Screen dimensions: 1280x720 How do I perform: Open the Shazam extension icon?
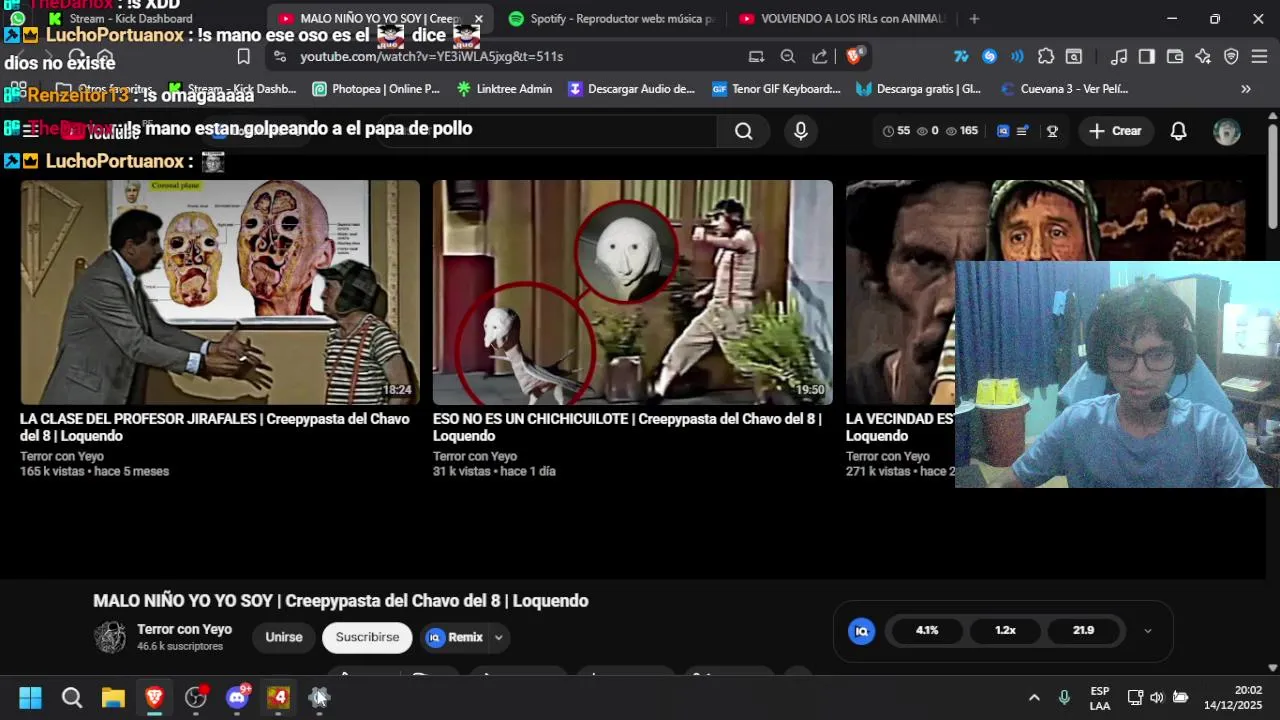(x=989, y=57)
